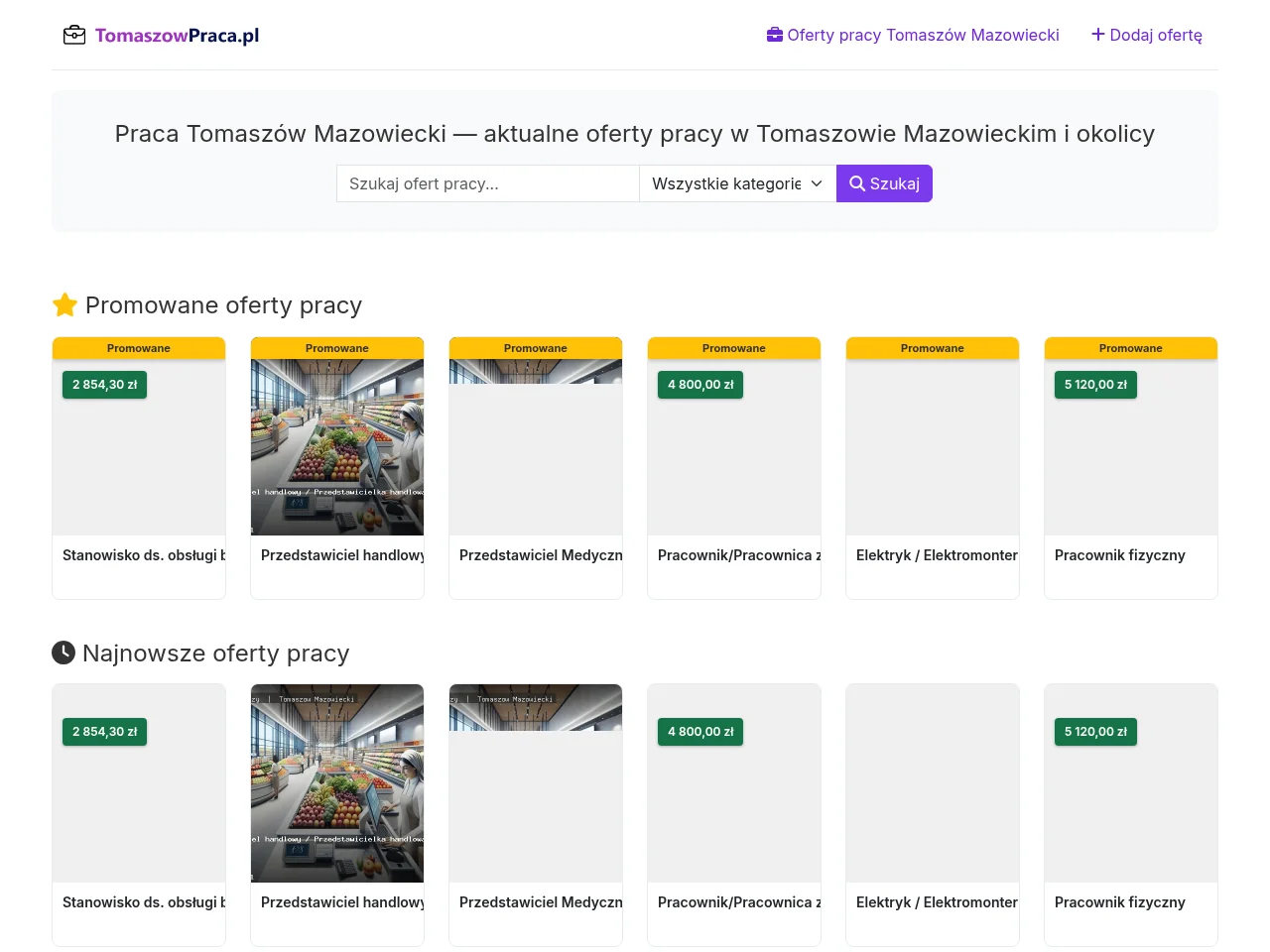Open promoted Stanowisko ds. obsługi offer title
Image resolution: width=1270 pixels, height=952 pixels.
144,555
